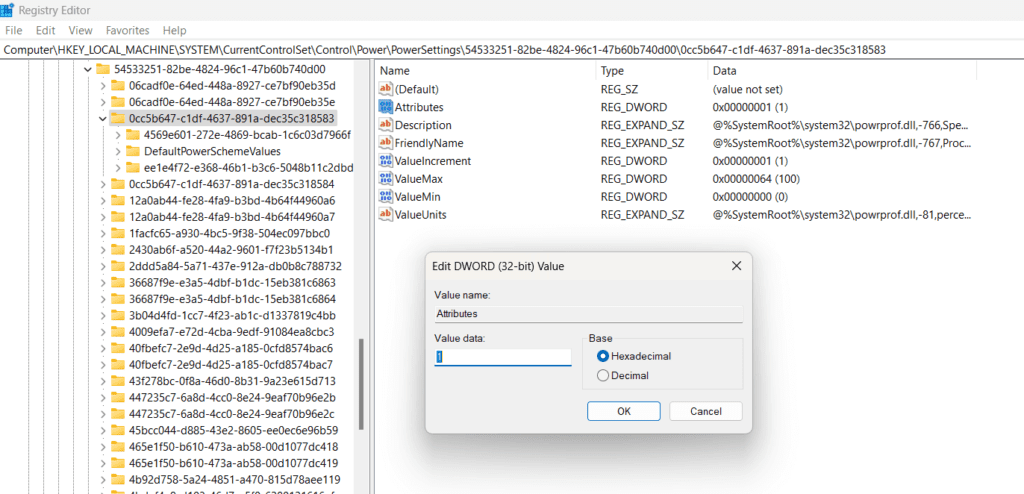The image size is (1024, 494).
Task: Click folder icon of 4b92d758-5a24-4851-a470-815d78aee119
Action: (x=118, y=480)
